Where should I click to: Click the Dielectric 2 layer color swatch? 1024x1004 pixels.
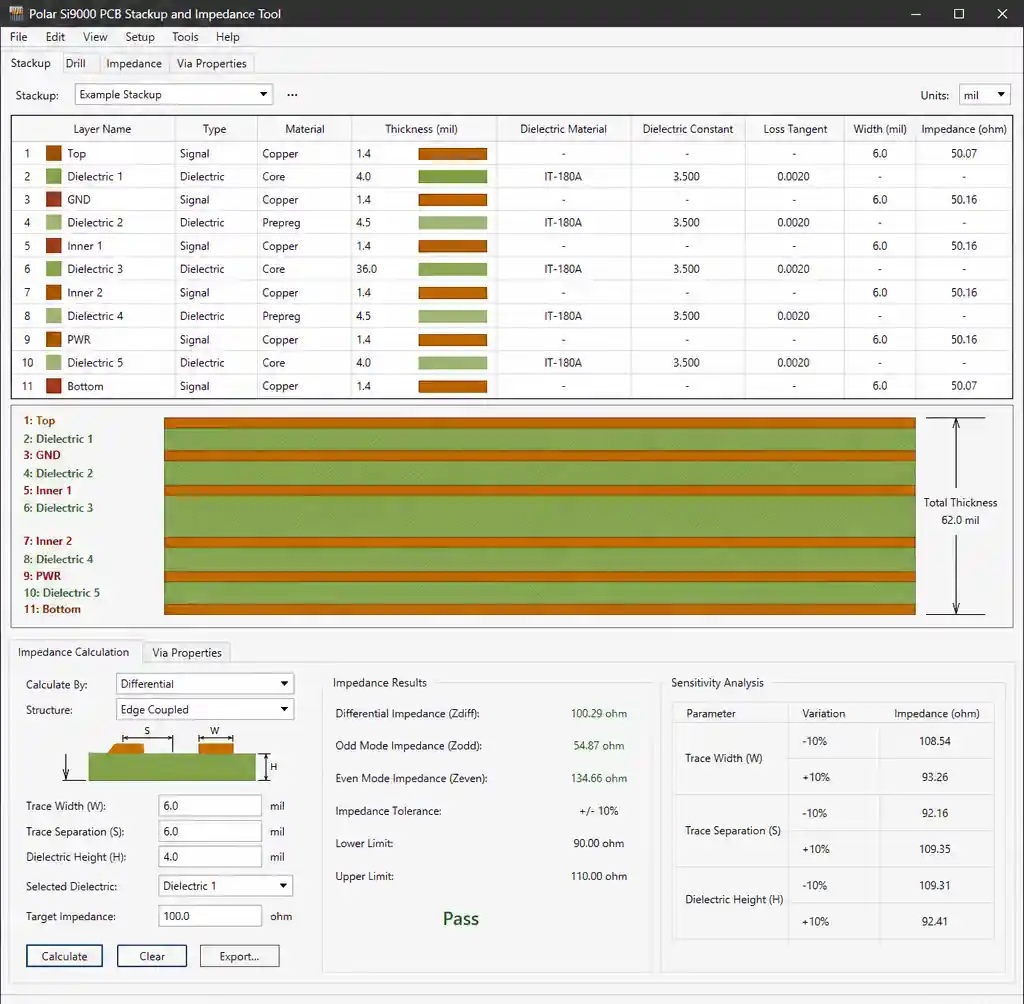[54, 222]
